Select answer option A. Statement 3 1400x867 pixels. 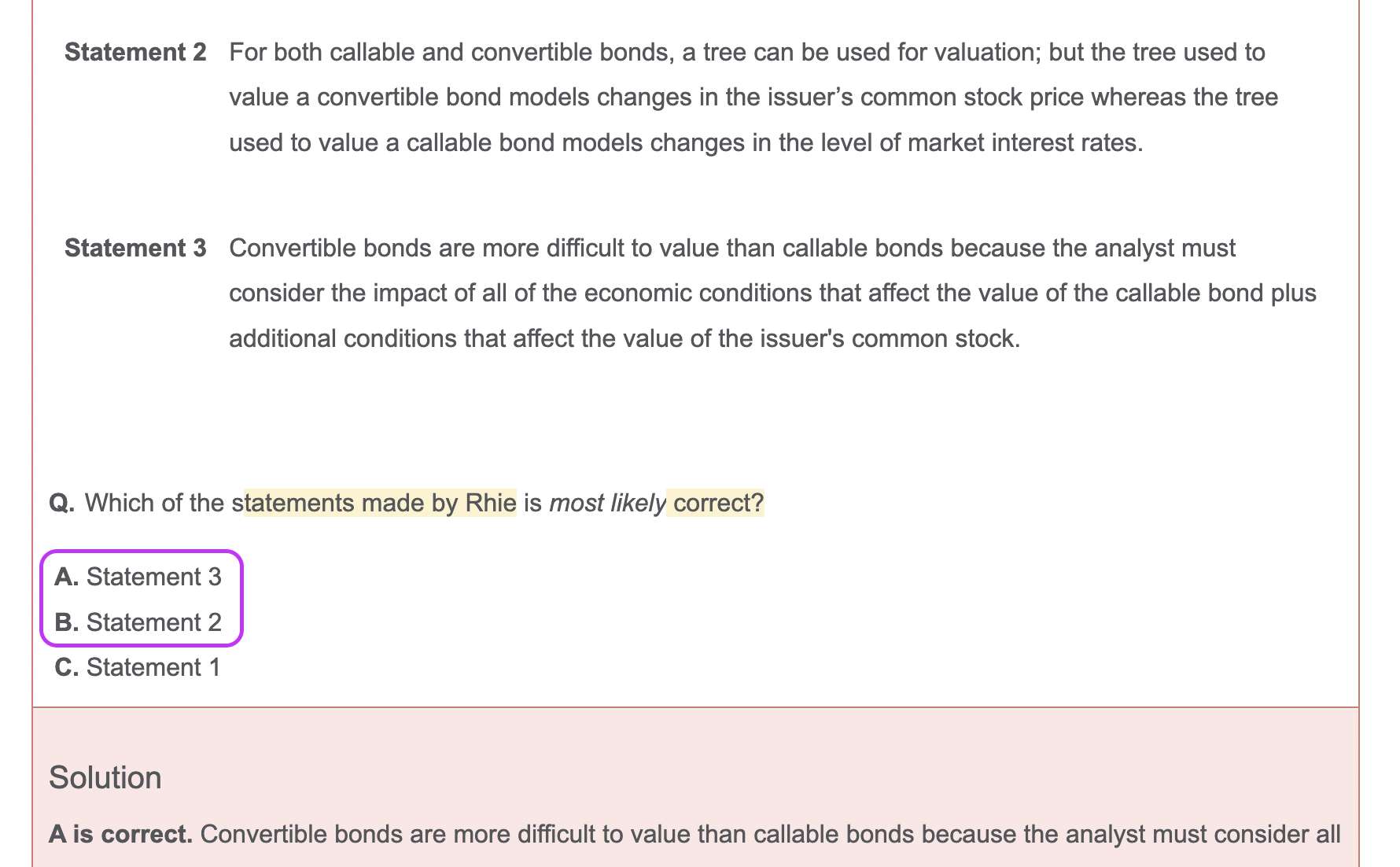click(x=138, y=577)
